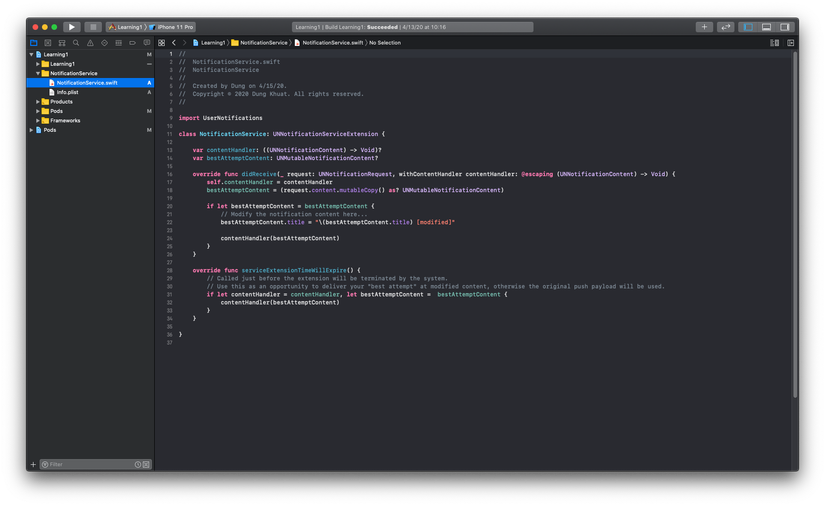
Task: Toggle the right inspectors panel
Action: [785, 27]
